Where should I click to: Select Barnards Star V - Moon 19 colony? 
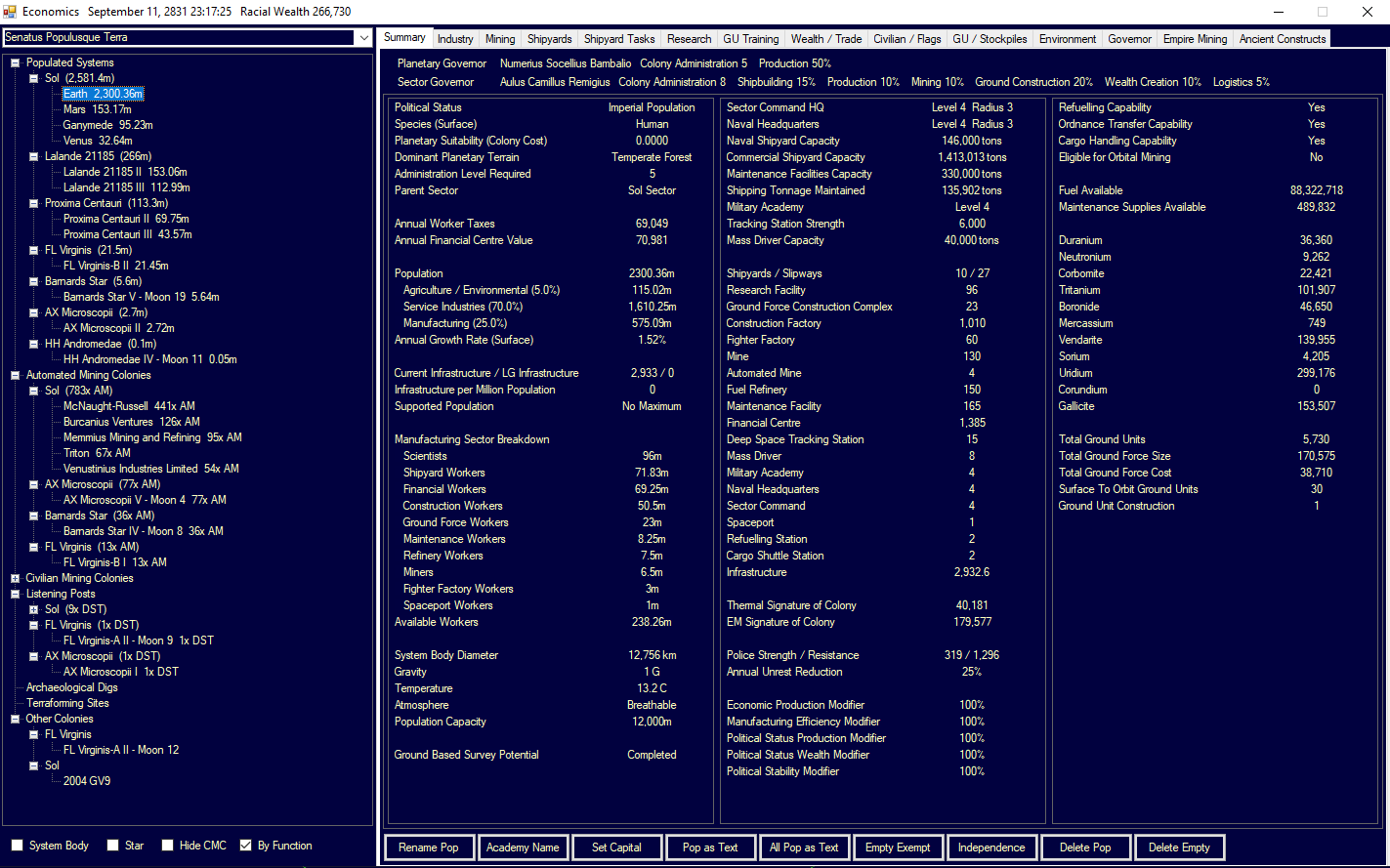tap(142, 297)
